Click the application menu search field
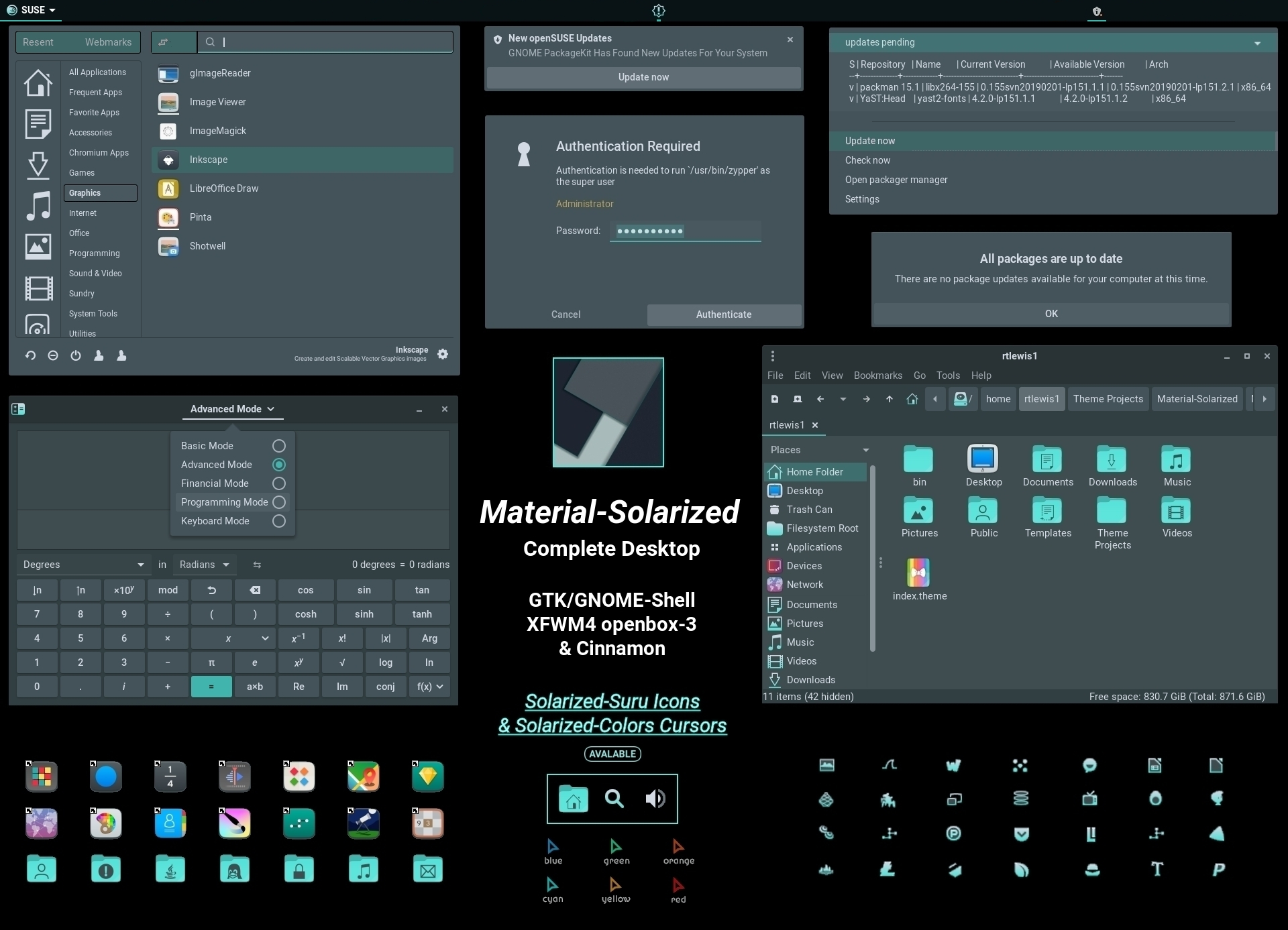This screenshot has height=930, width=1288. pyautogui.click(x=325, y=42)
